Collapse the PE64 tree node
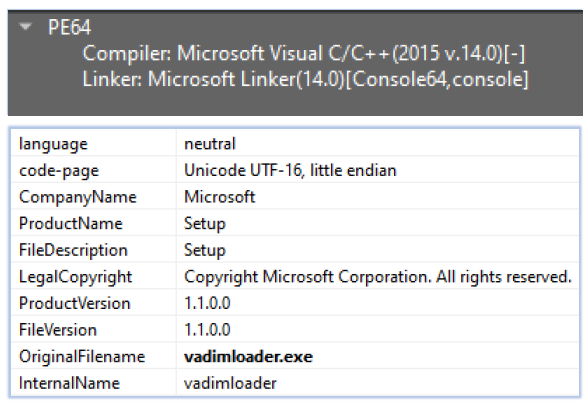 [x=25, y=27]
